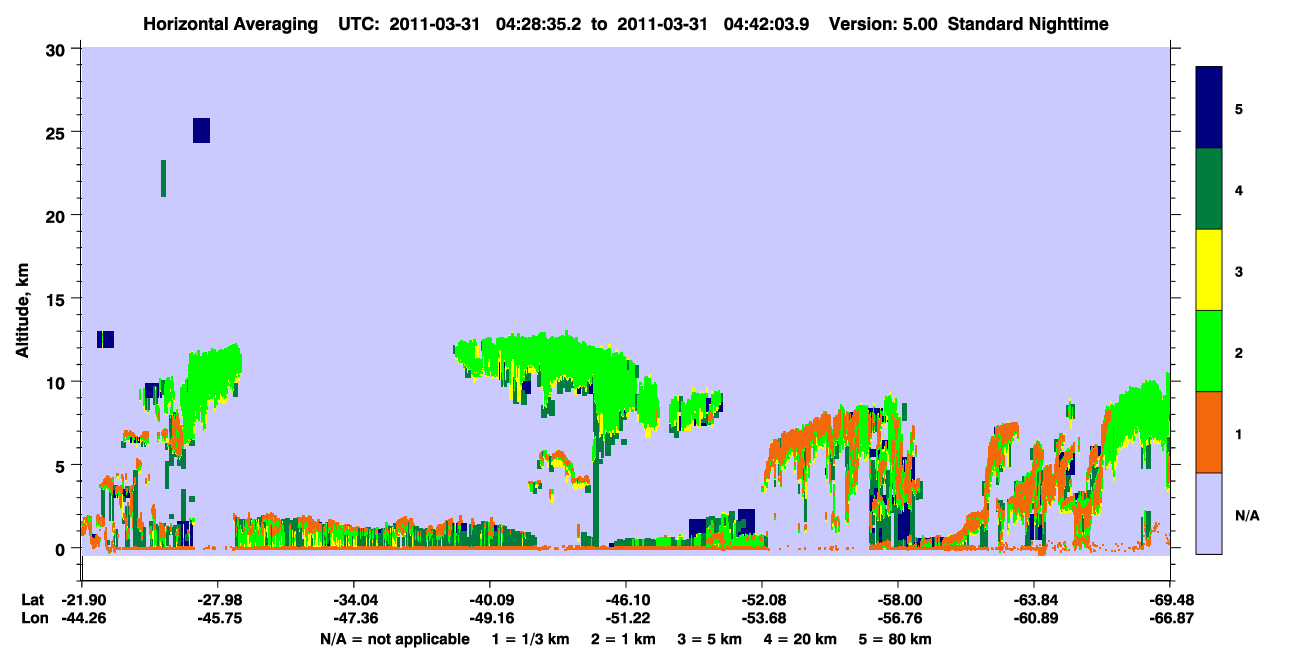Click the start time '04:28:35.2' in title
Viewport: 1300px width, 667px height.
pos(539,23)
